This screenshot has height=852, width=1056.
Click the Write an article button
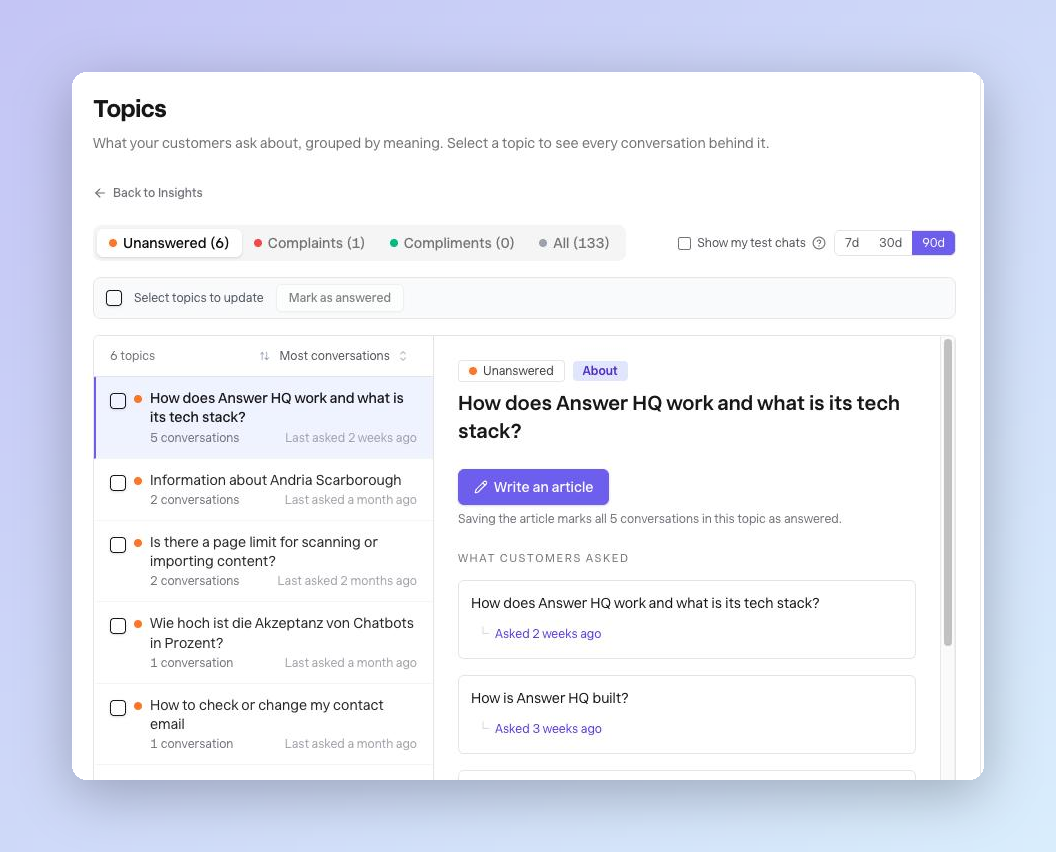(533, 487)
